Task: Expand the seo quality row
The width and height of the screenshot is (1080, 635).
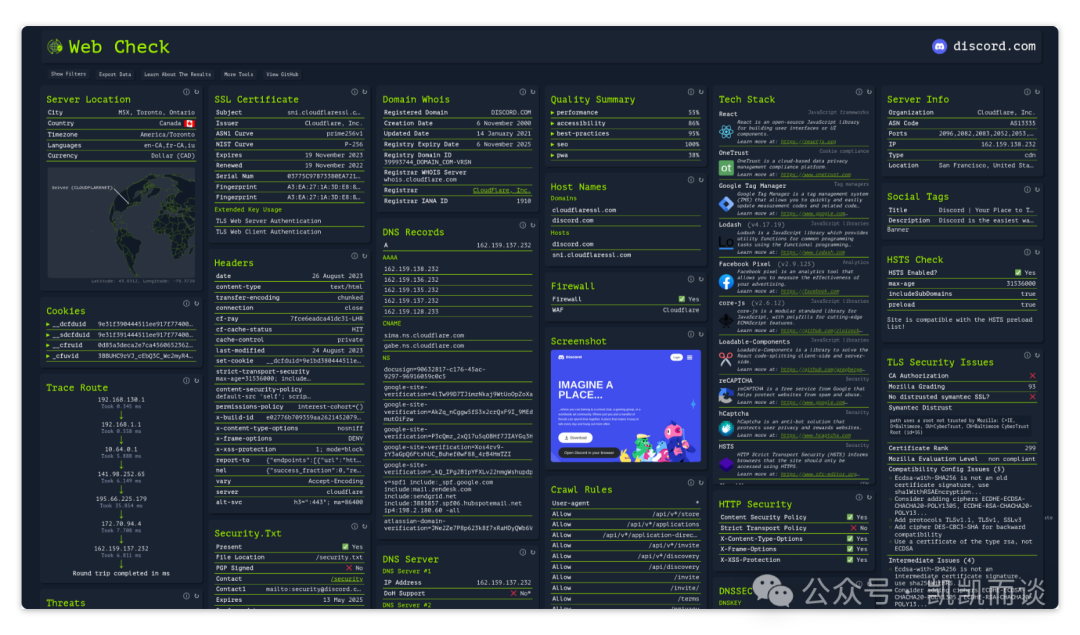Action: pyautogui.click(x=625, y=145)
